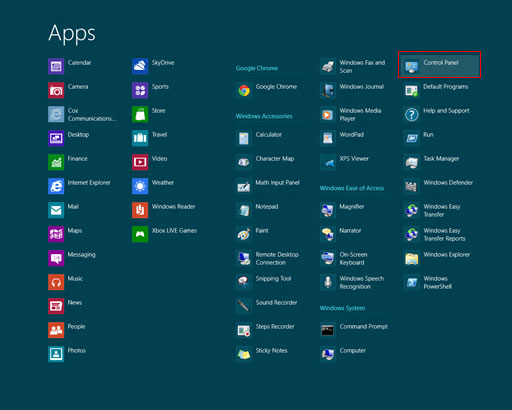The height and width of the screenshot is (410, 512).
Task: Open the Calendar app icon
Action: coord(56,66)
